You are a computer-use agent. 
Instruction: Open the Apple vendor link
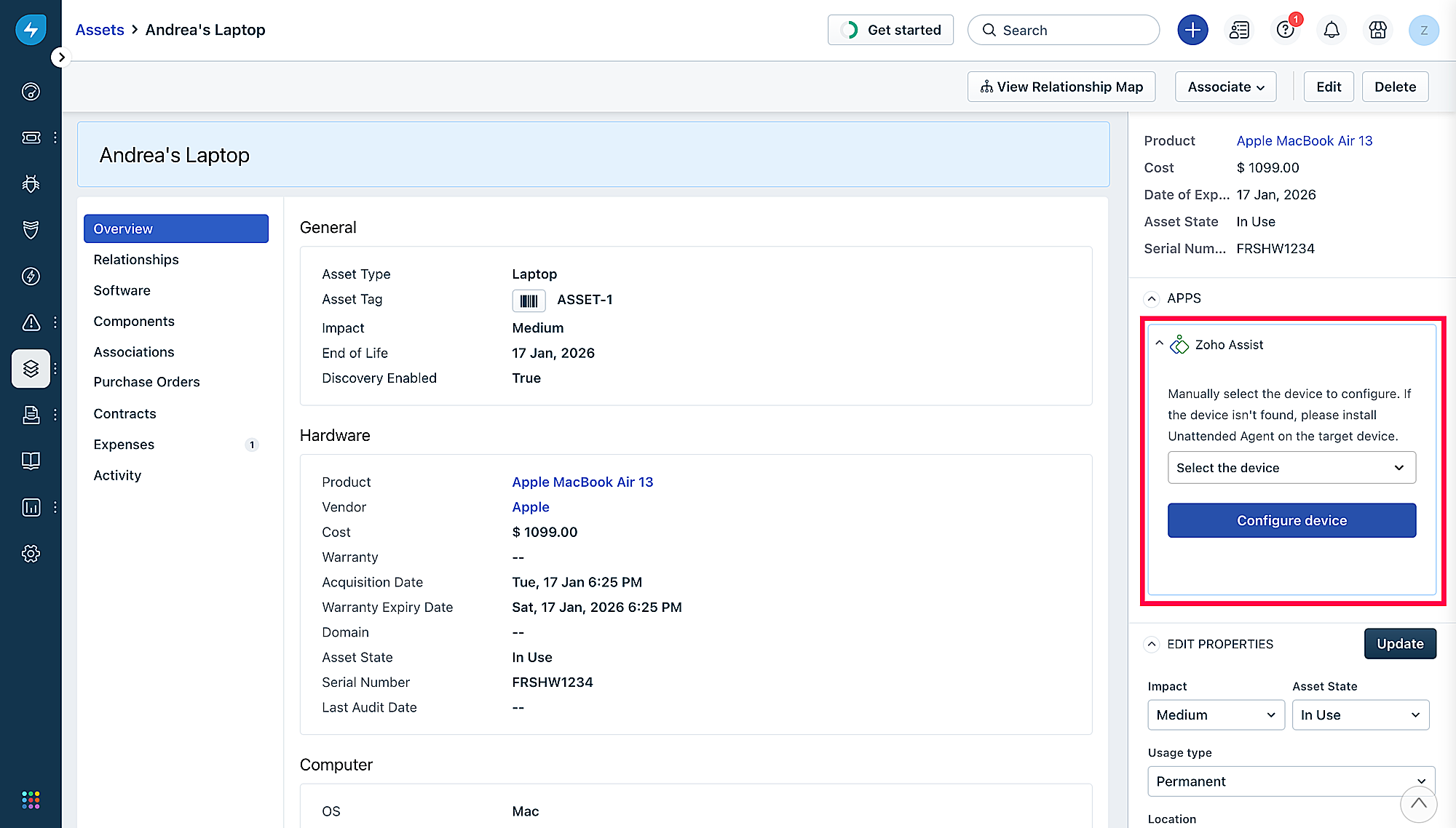(530, 507)
